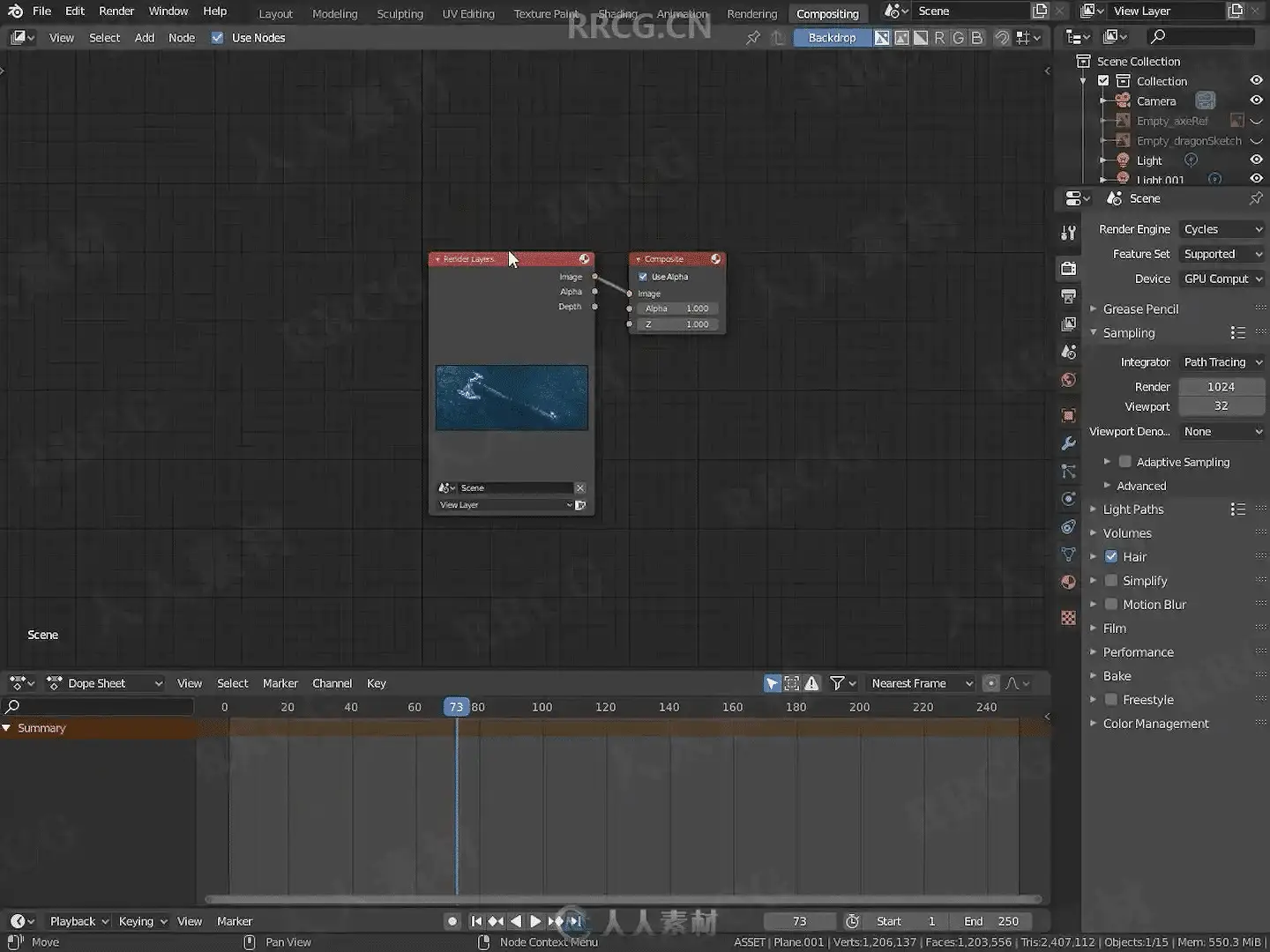
Task: Open the Scene properties tab
Action: pos(1069,353)
